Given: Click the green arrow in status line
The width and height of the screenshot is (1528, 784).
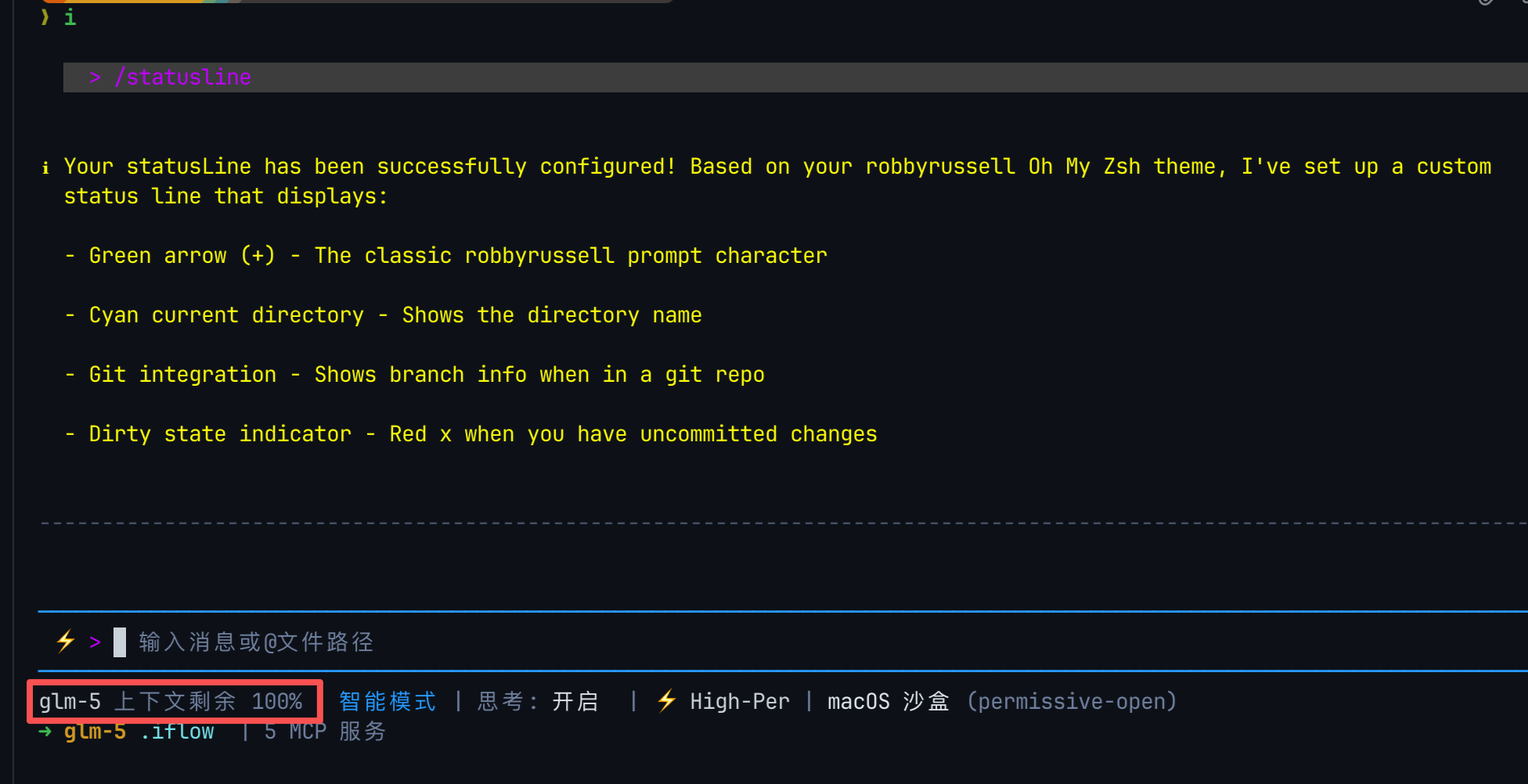Looking at the screenshot, I should click(45, 732).
